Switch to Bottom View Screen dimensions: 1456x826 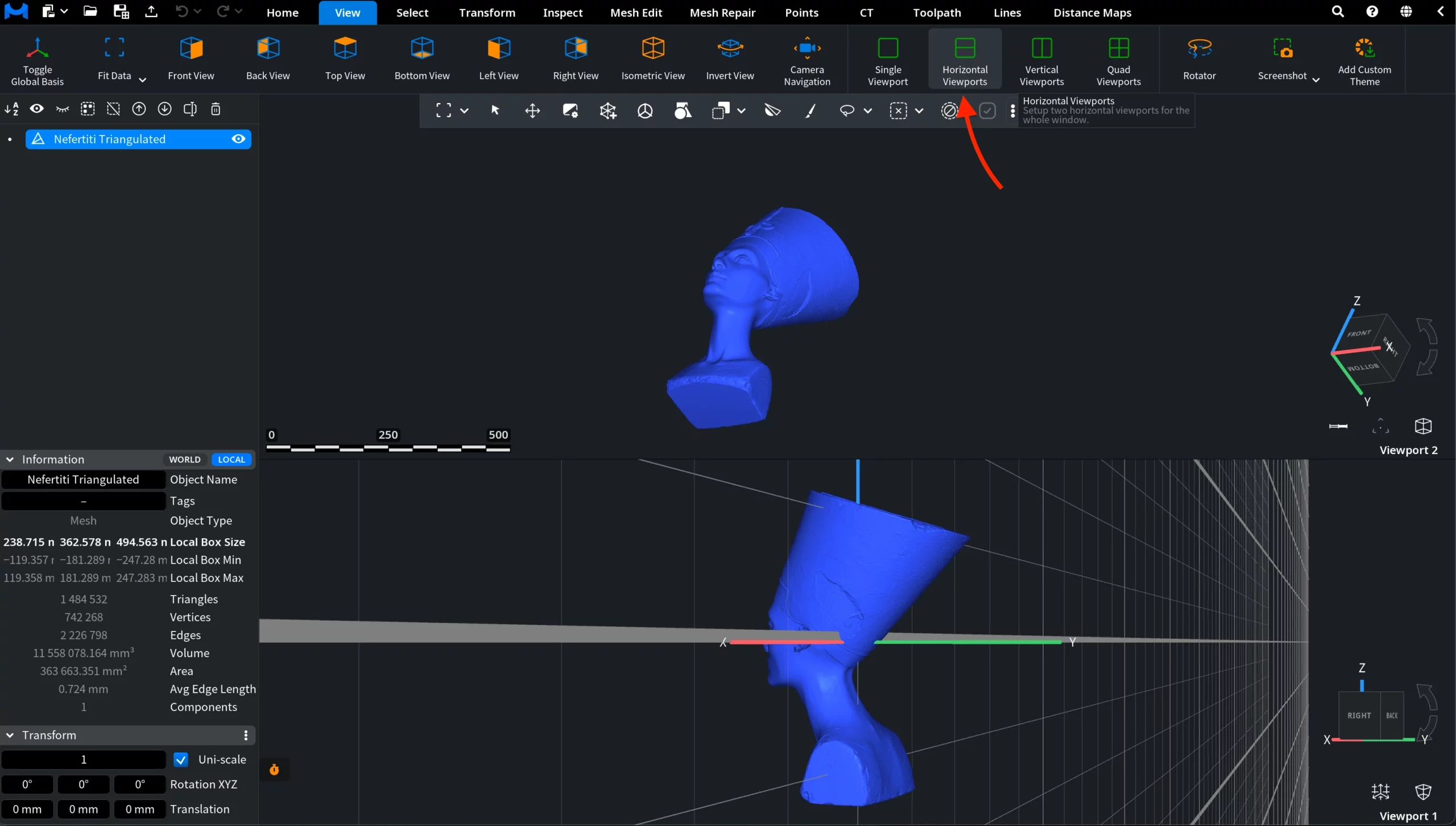(x=422, y=60)
